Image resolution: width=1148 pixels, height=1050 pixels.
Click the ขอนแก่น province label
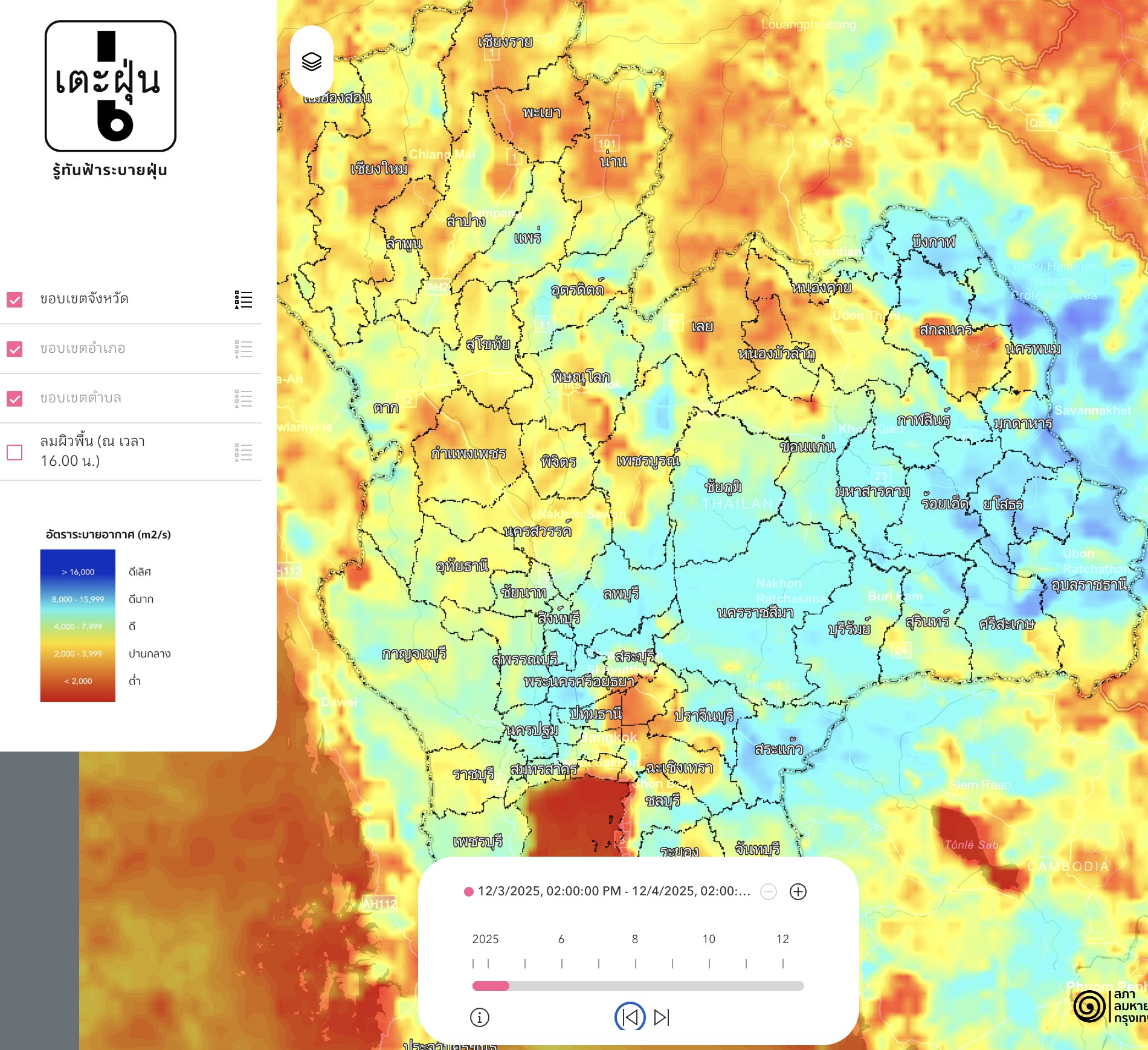click(808, 446)
